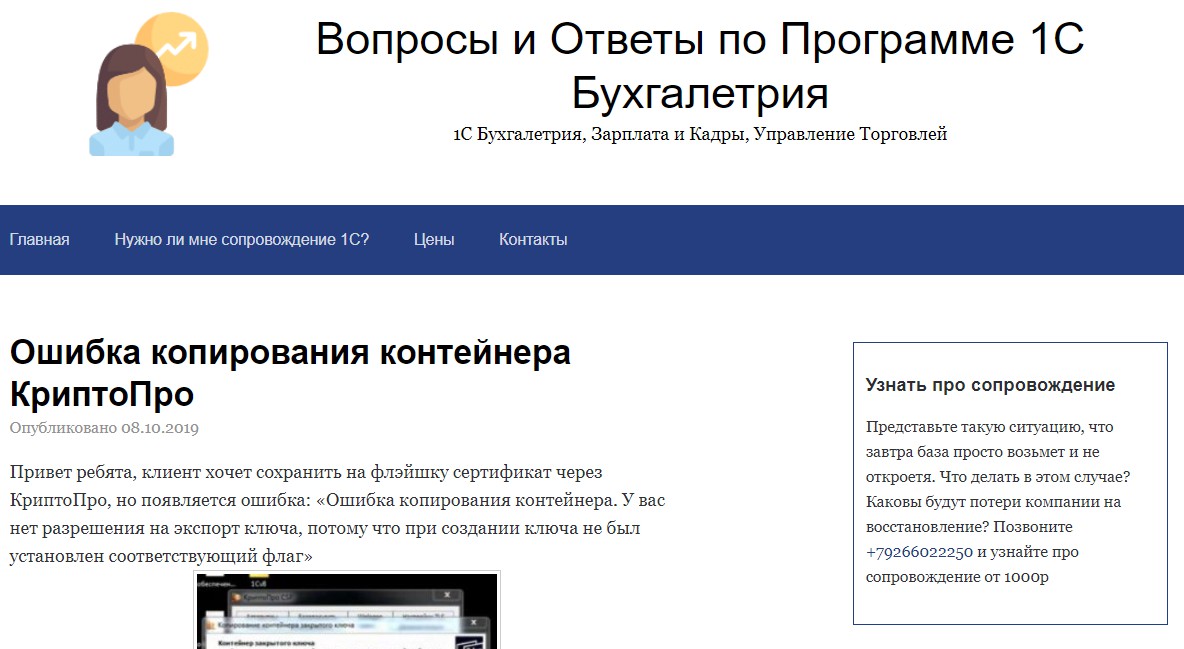Open the Цены menu item
The width and height of the screenshot is (1184, 649).
[x=434, y=240]
